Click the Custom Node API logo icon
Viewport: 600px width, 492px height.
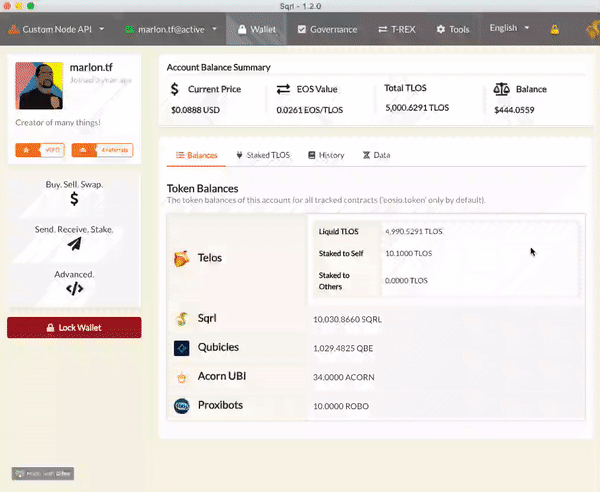pos(14,29)
